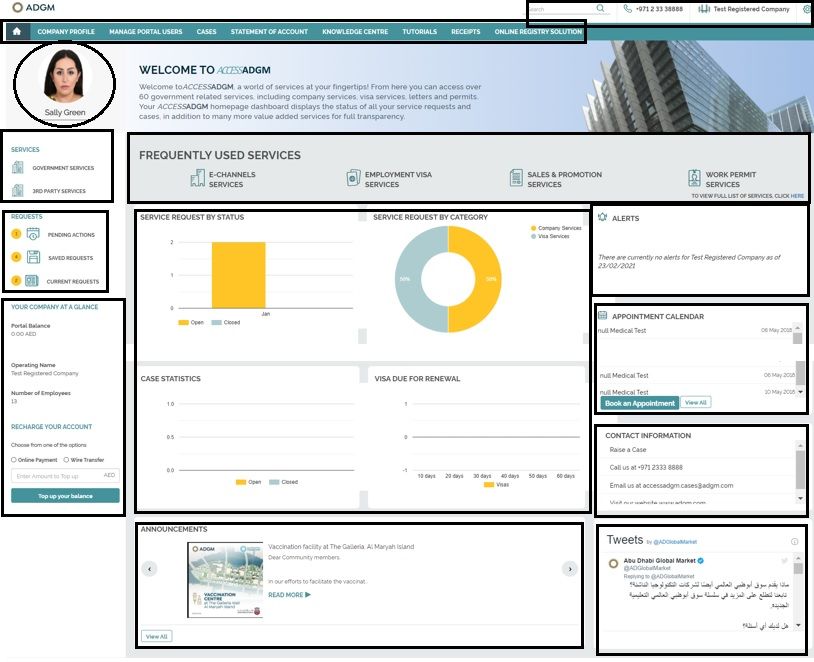The width and height of the screenshot is (814, 662).
Task: Click Tweets panel scrollbar down arrow
Action: [x=798, y=625]
